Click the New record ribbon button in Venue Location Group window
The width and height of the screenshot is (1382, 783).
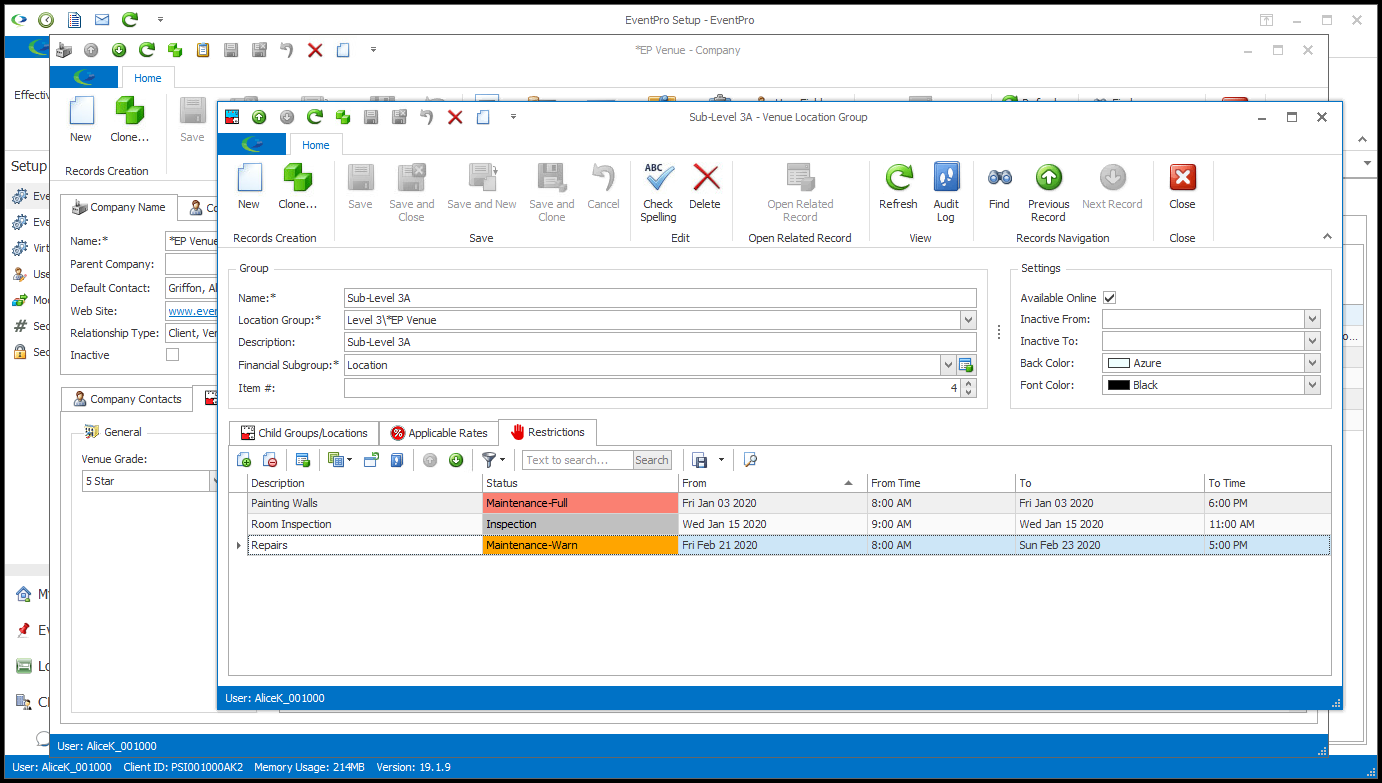pos(249,186)
